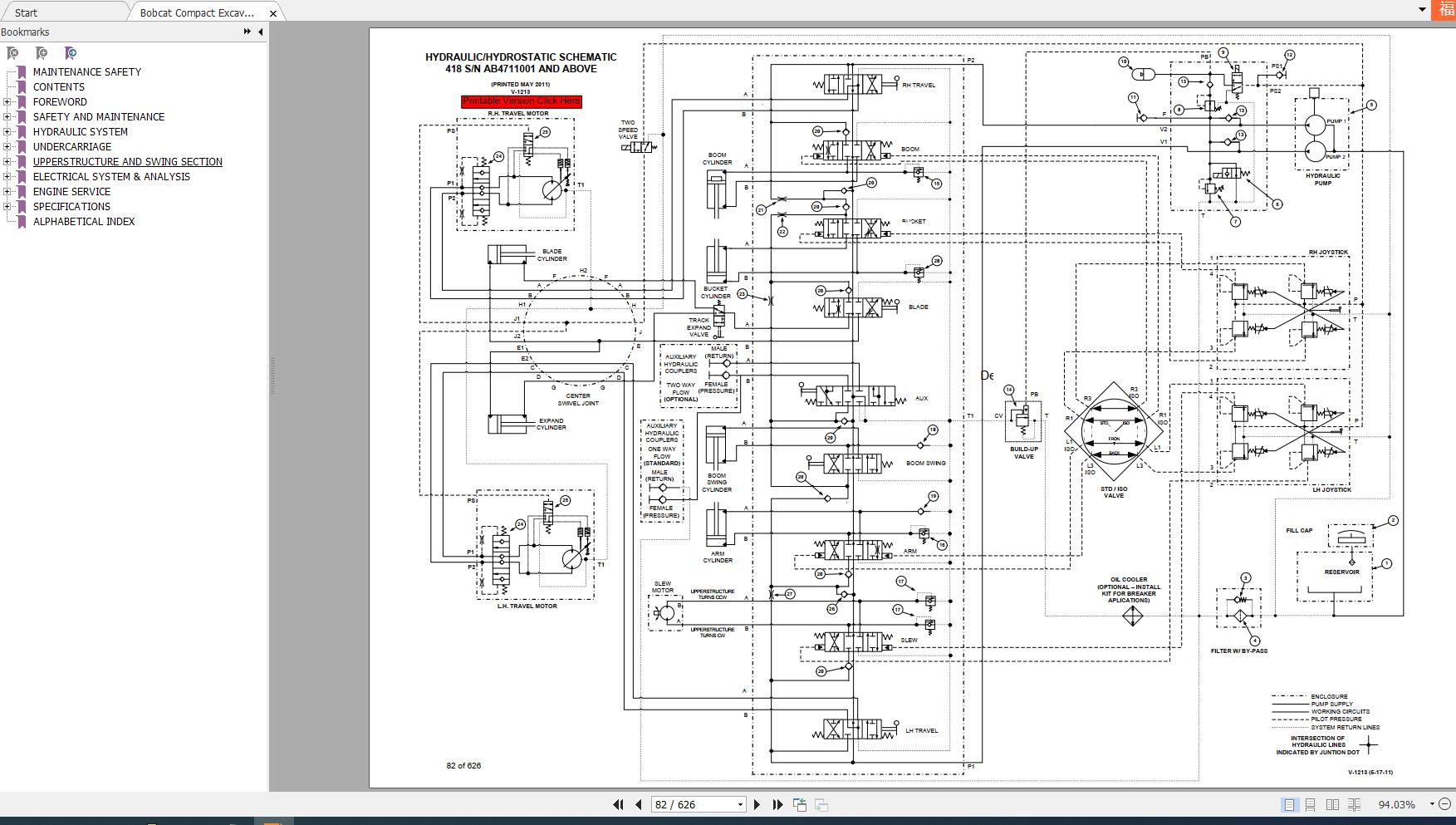Switch to single page view
Viewport: 1456px width, 825px height.
coord(1290,804)
